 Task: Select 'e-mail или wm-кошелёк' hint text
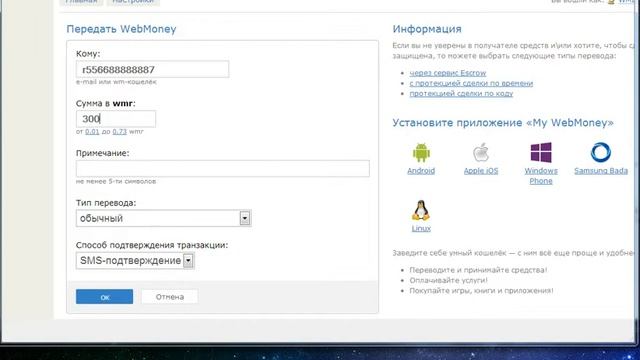pos(116,82)
